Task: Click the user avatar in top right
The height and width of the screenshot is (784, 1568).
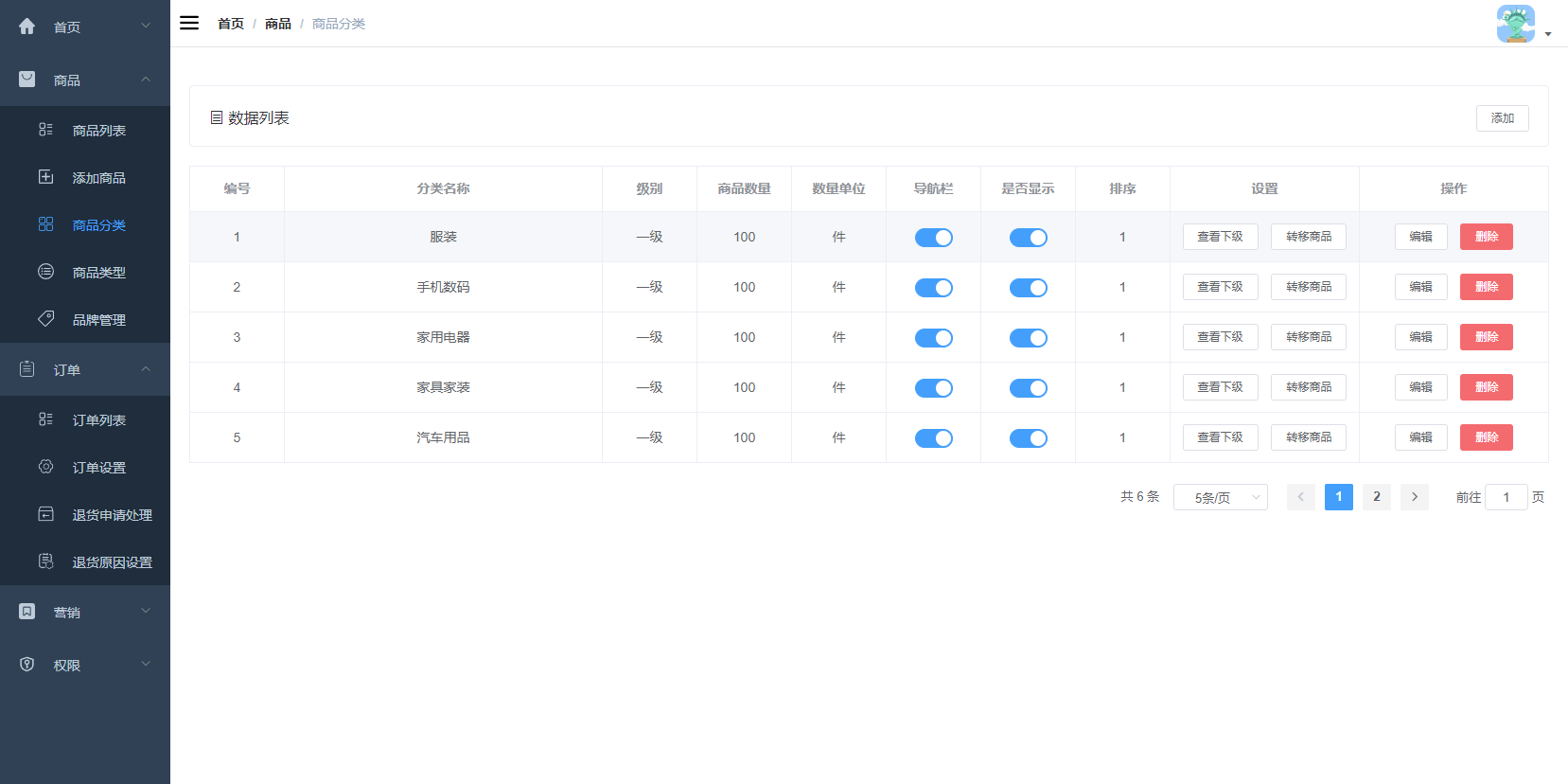Action: pyautogui.click(x=1515, y=24)
